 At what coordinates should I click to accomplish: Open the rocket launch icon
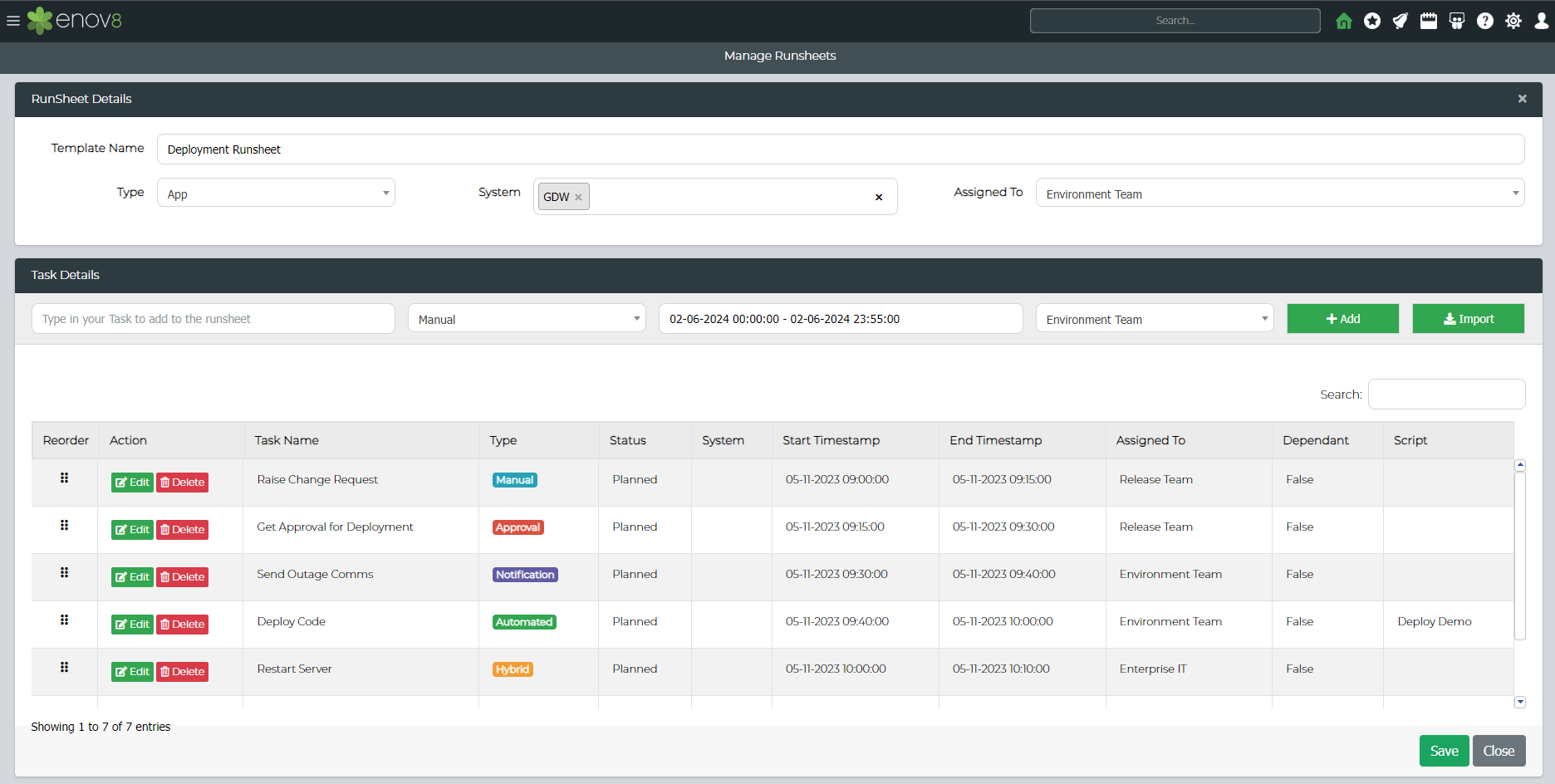(x=1400, y=21)
